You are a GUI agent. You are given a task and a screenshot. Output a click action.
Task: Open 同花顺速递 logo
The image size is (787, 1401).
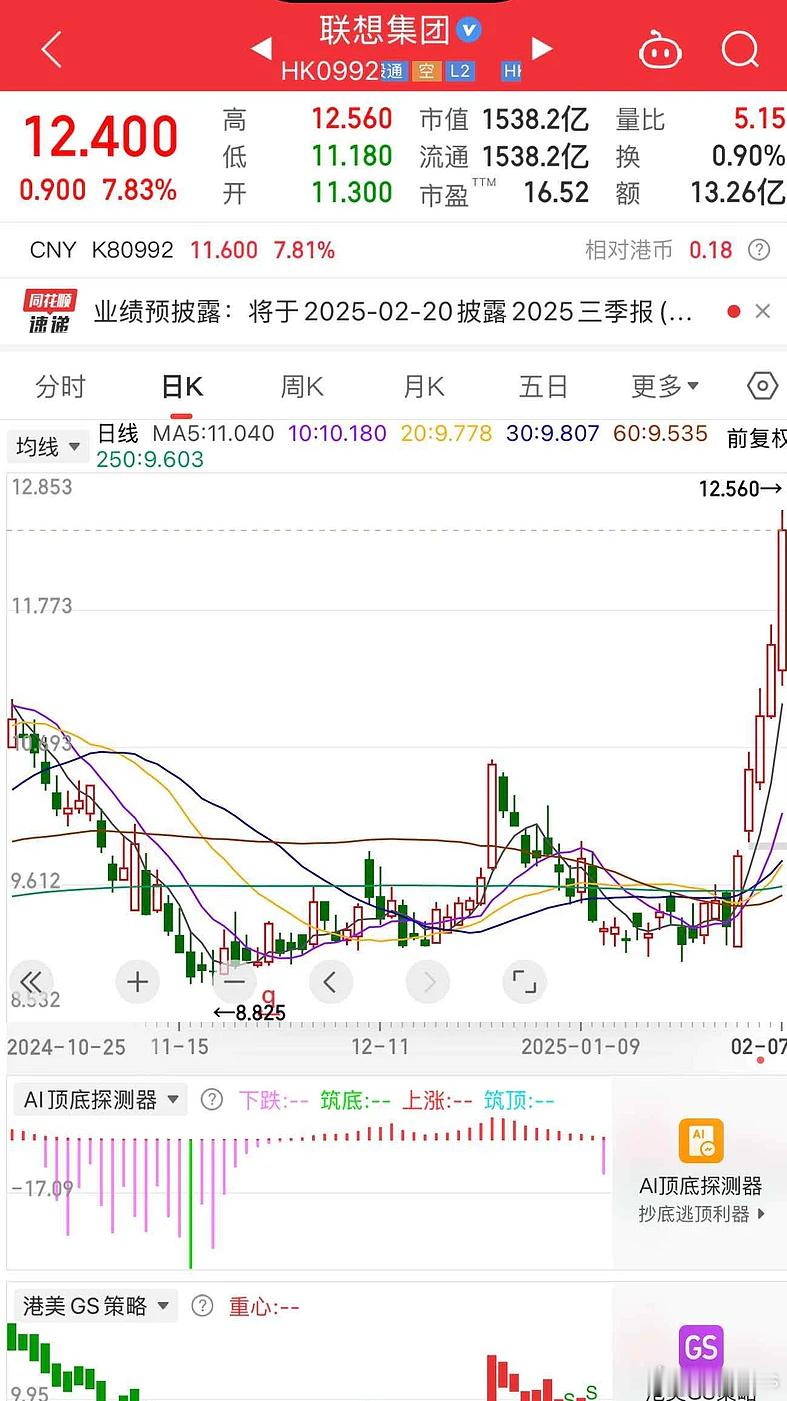(x=51, y=312)
